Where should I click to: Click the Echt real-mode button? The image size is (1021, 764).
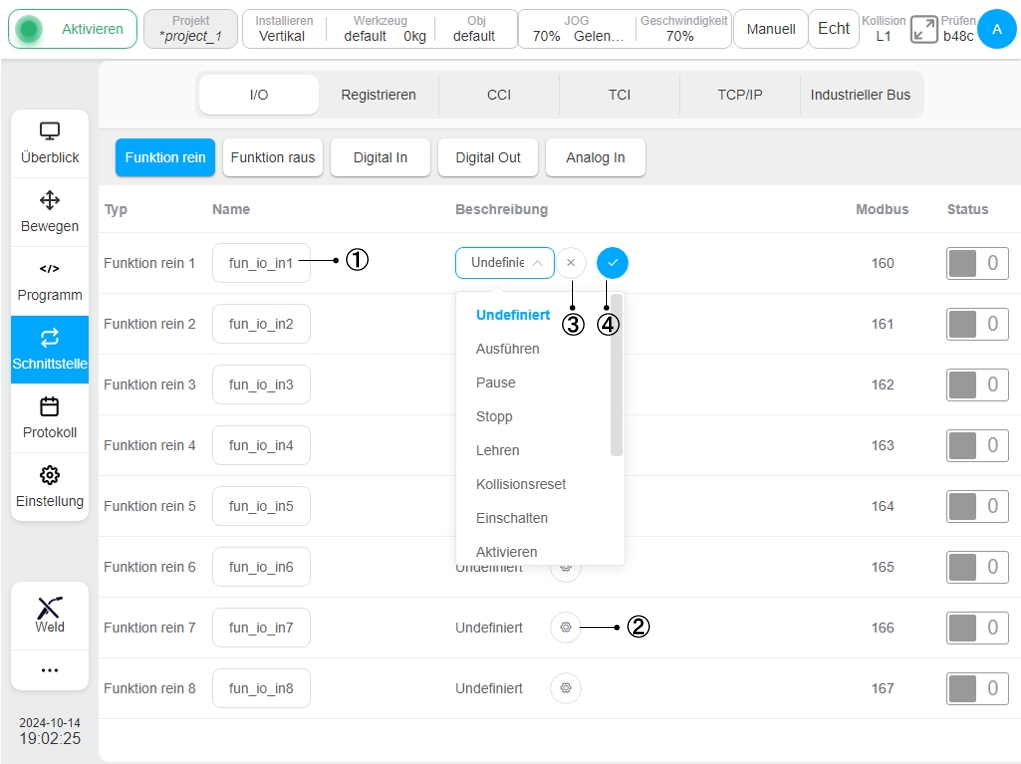(x=833, y=29)
